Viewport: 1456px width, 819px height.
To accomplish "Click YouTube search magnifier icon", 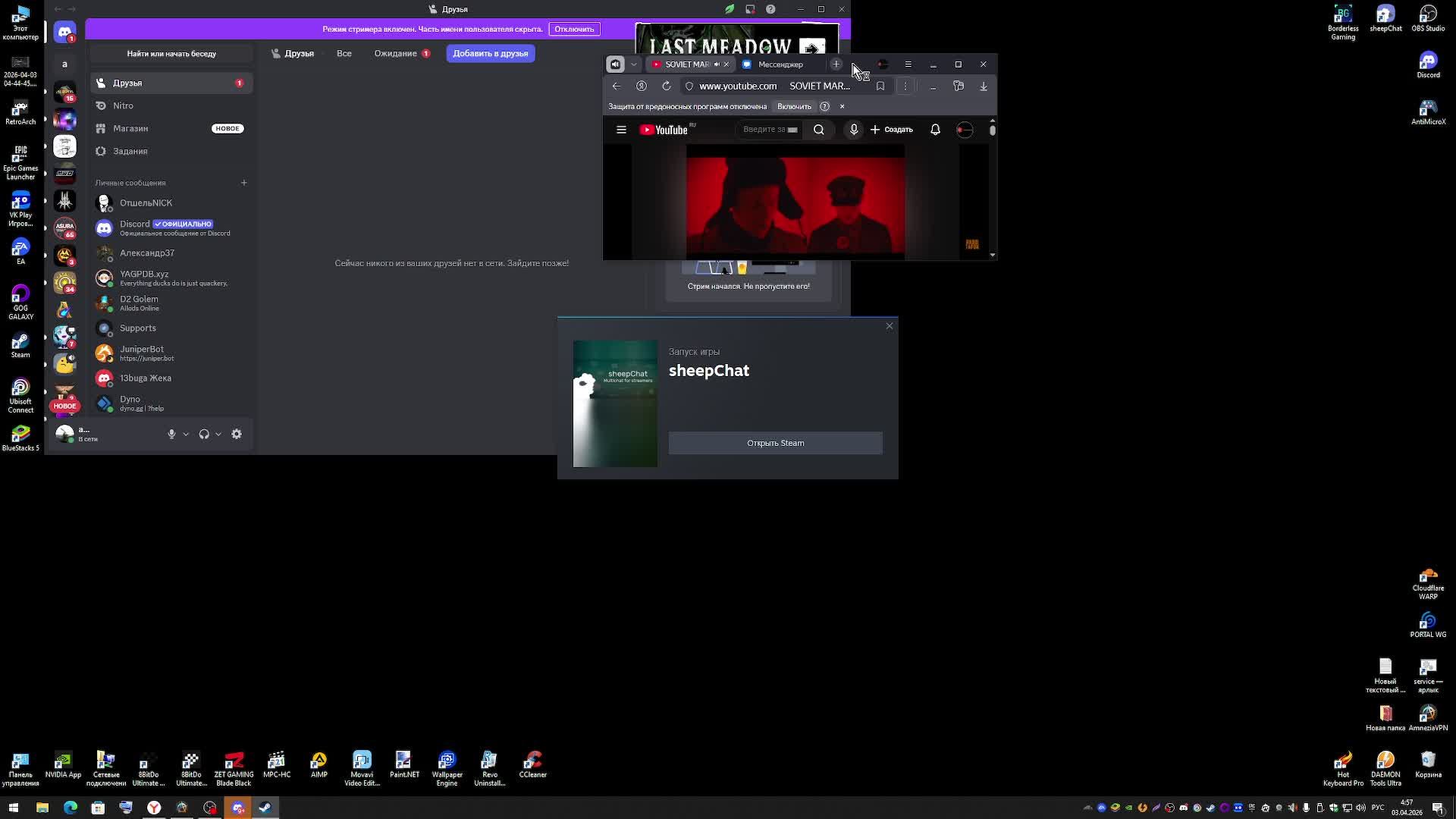I will pos(818,130).
